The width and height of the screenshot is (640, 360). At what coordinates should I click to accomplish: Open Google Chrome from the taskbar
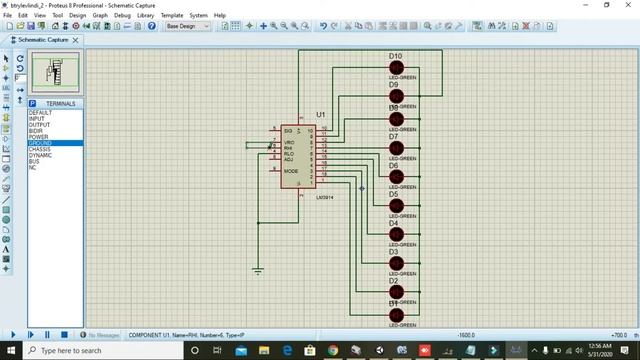(333, 351)
